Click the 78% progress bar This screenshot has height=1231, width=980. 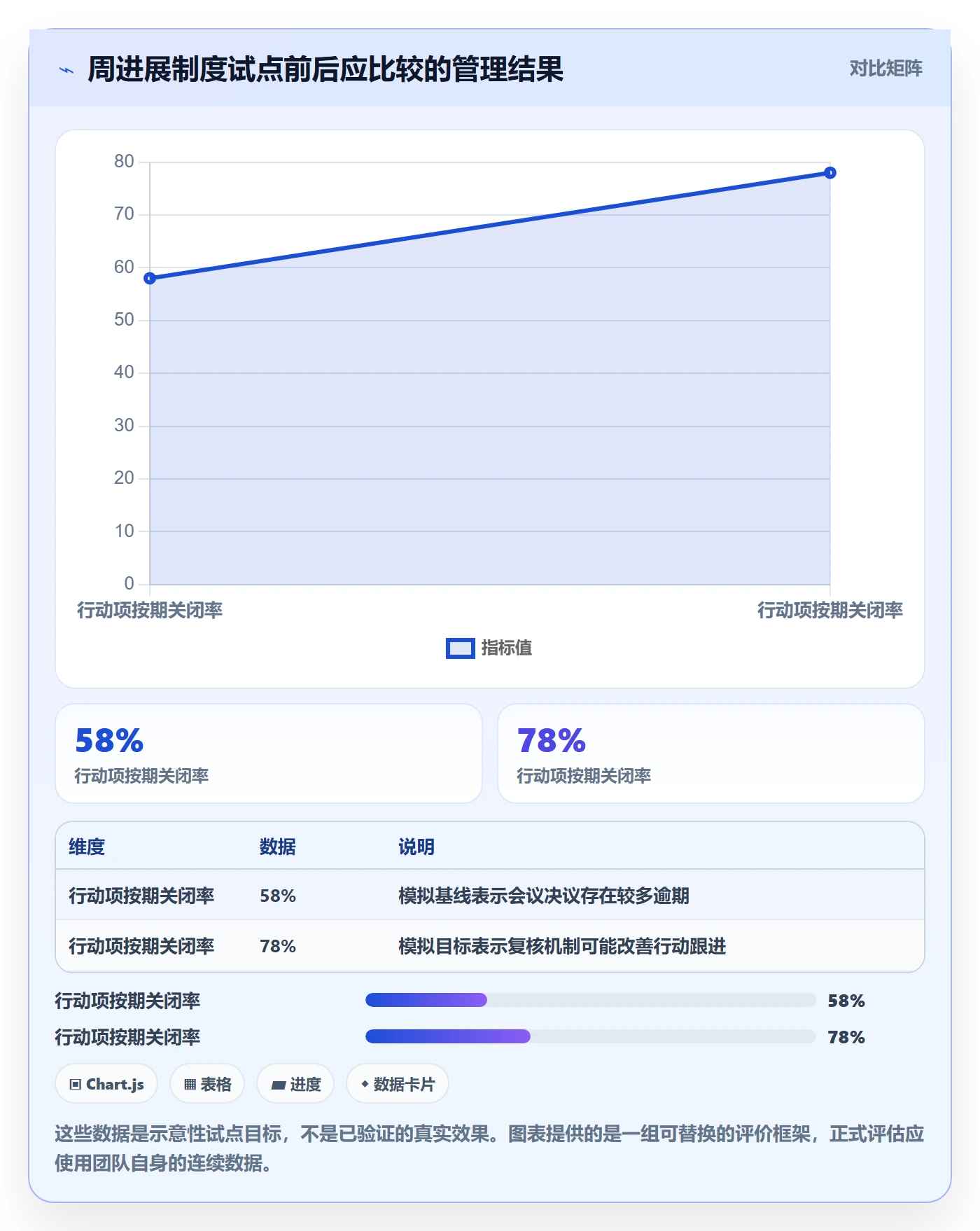(x=591, y=1036)
